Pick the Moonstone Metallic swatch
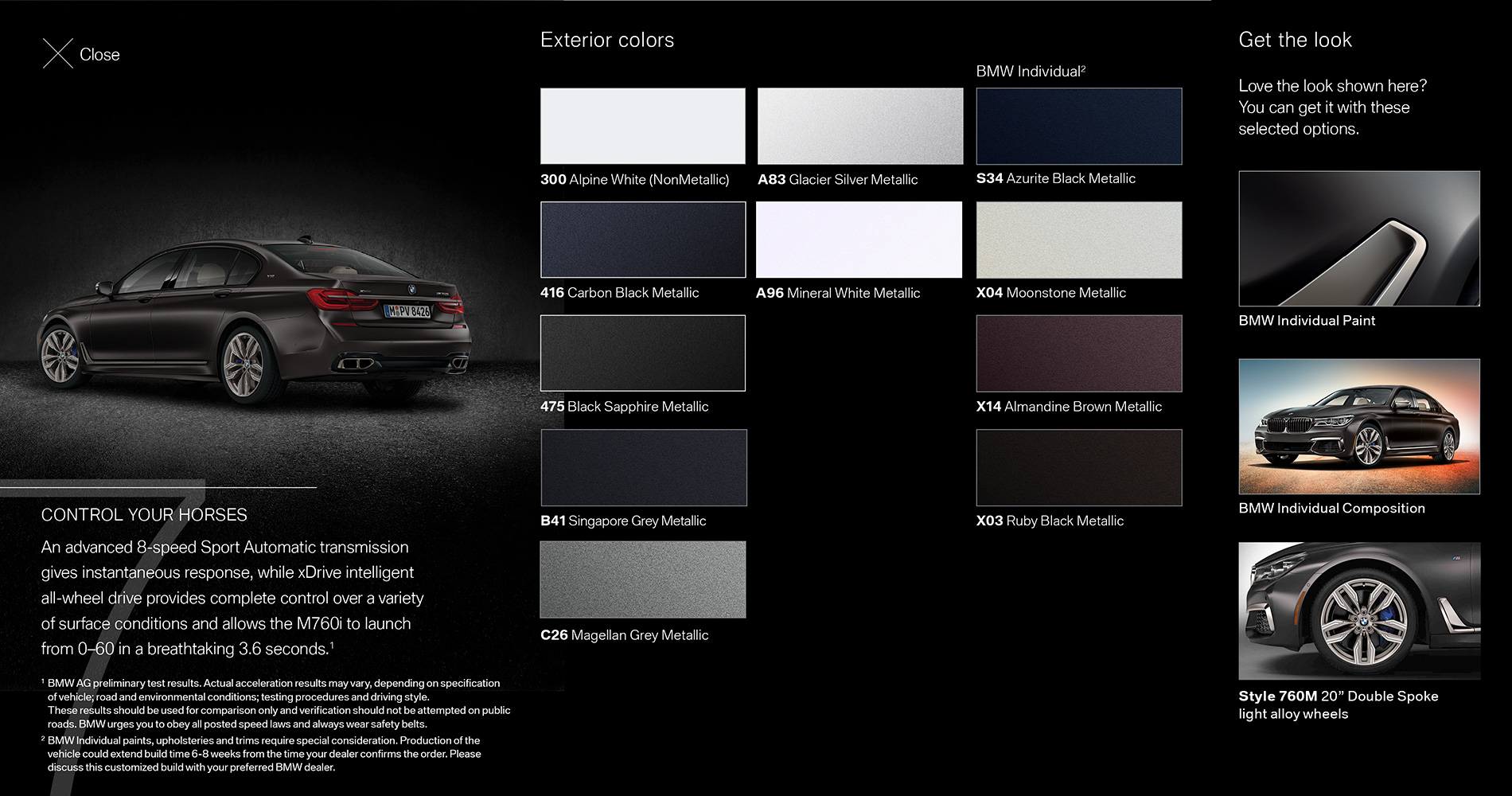Image resolution: width=1512 pixels, height=796 pixels. click(x=1079, y=240)
